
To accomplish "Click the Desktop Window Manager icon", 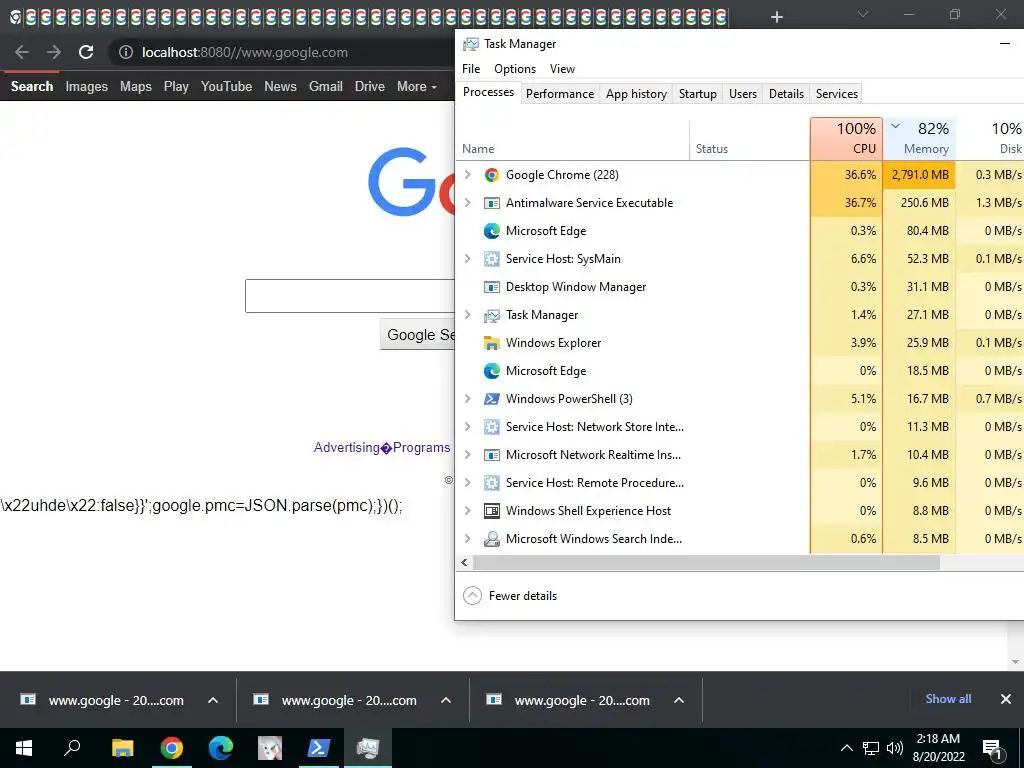I will (x=491, y=287).
